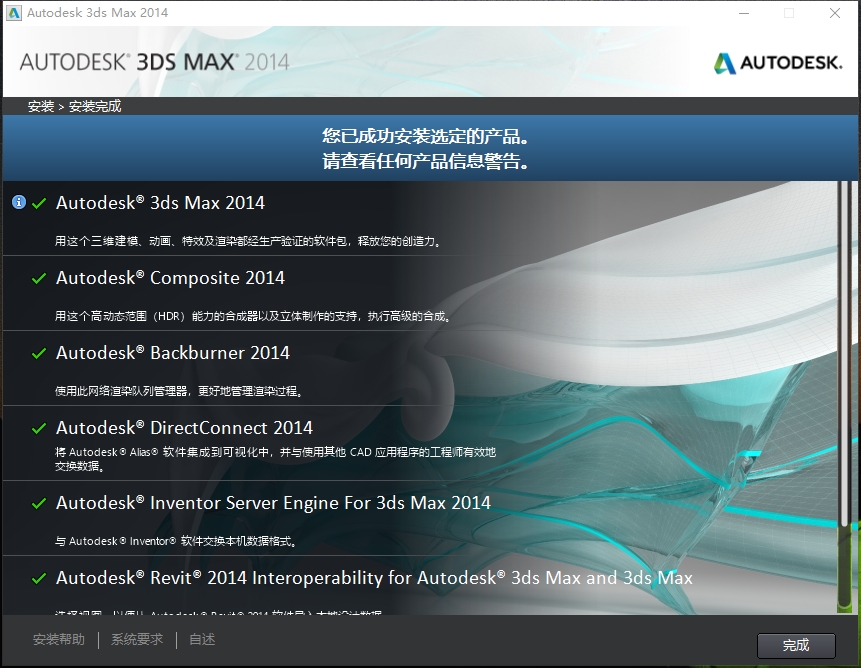
Task: Select the Autodesk Backburner 2014 entry
Action: click(x=172, y=353)
